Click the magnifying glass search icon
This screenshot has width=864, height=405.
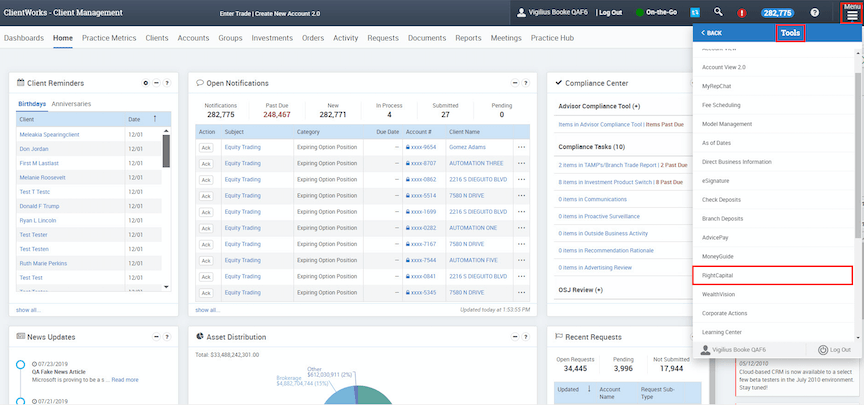718,12
